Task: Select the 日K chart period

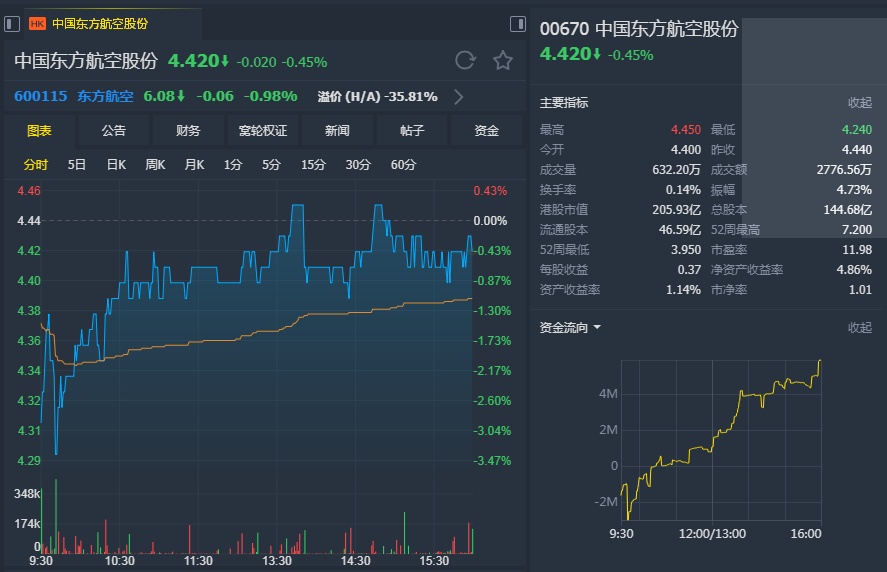Action: coord(117,165)
